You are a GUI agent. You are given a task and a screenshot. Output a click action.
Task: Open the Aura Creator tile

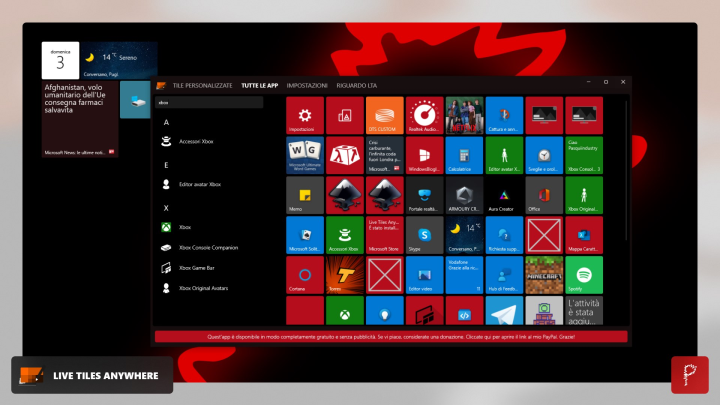click(x=504, y=195)
